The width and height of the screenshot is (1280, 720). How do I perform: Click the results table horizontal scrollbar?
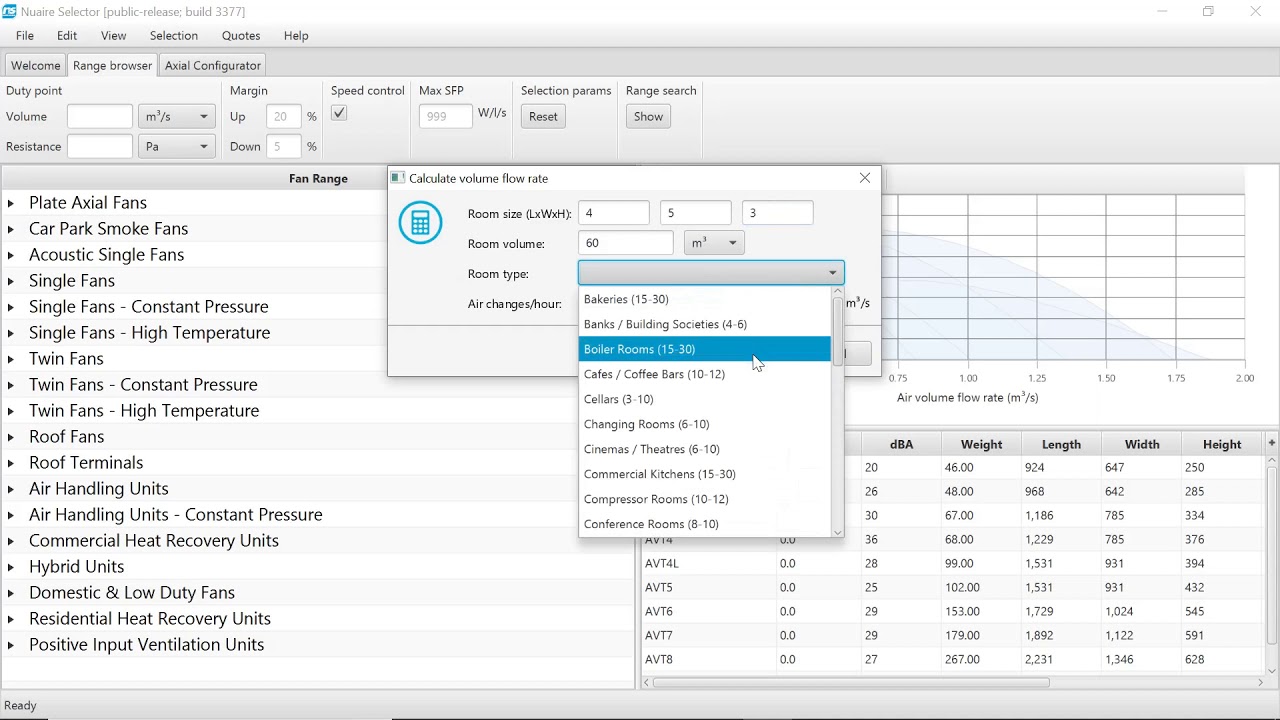(x=850, y=682)
